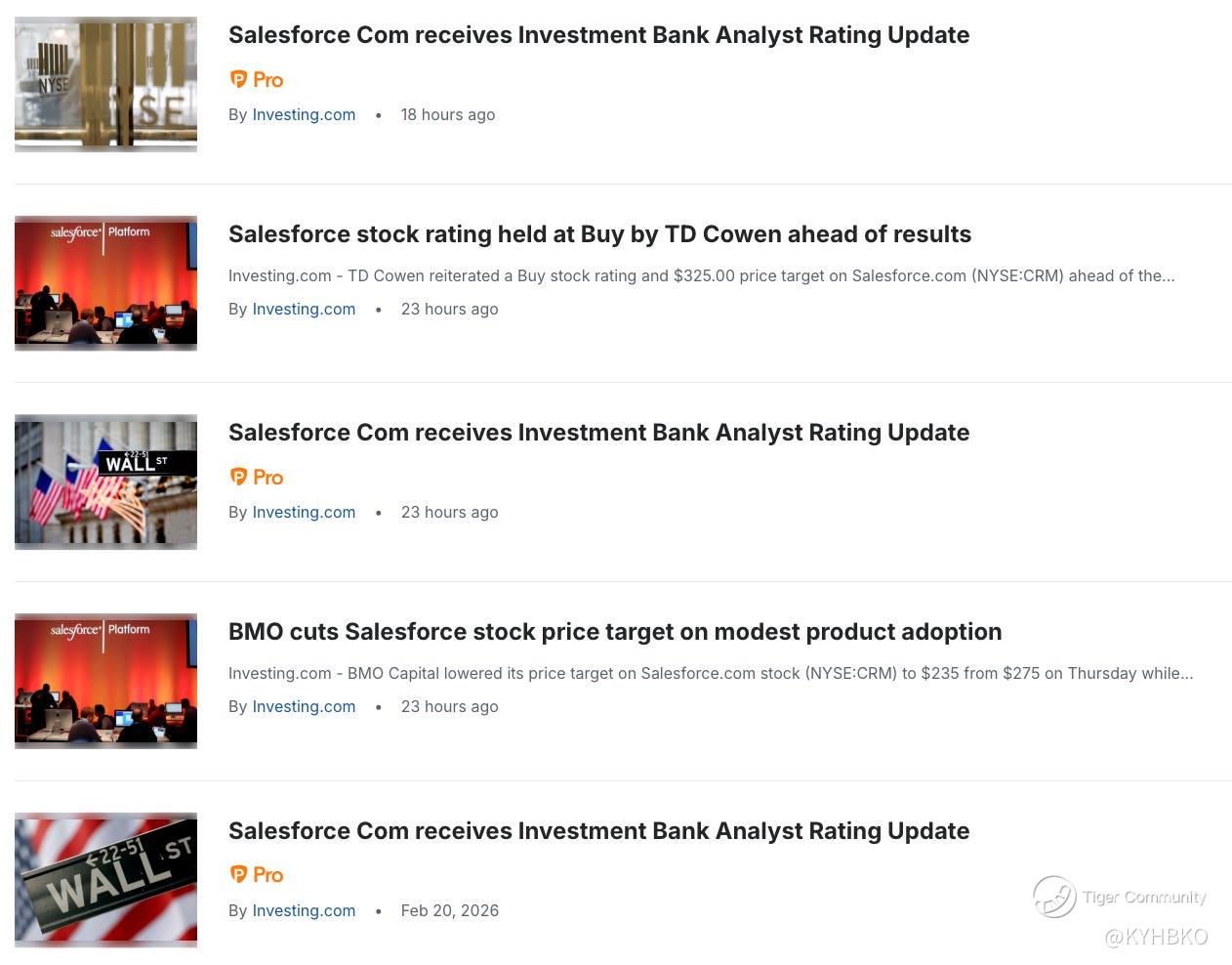This screenshot has height=965, width=1232.
Task: Open the NYSE building thumbnail image
Action: [x=105, y=84]
